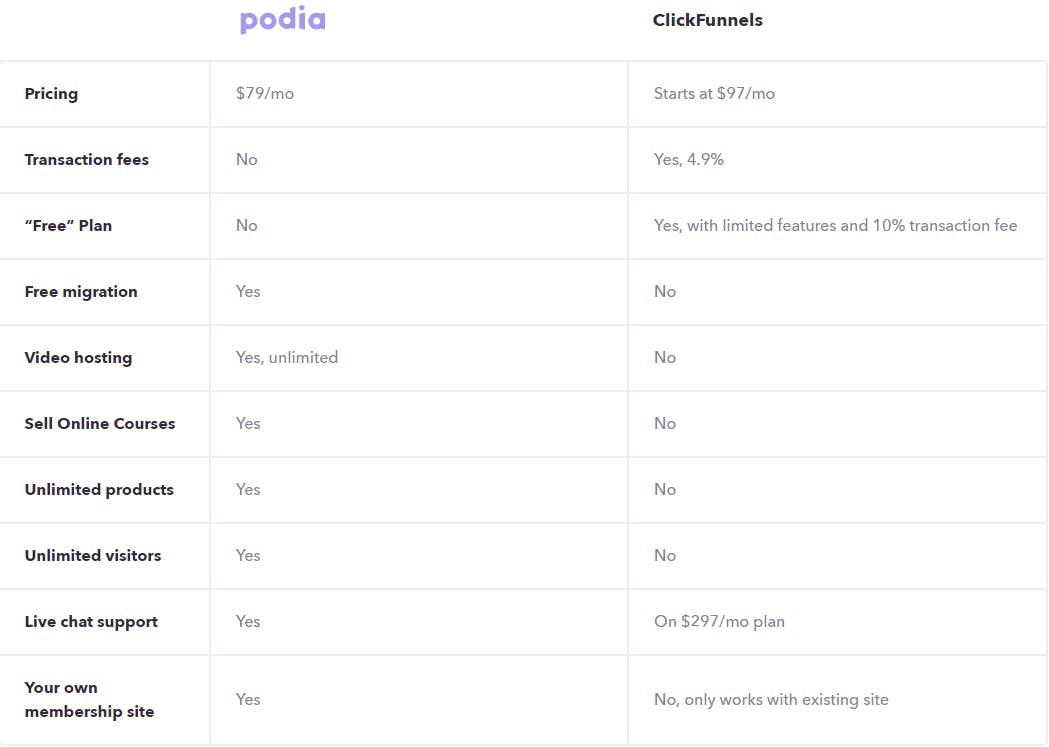
Task: Click the Video hosting row label
Action: (x=78, y=358)
